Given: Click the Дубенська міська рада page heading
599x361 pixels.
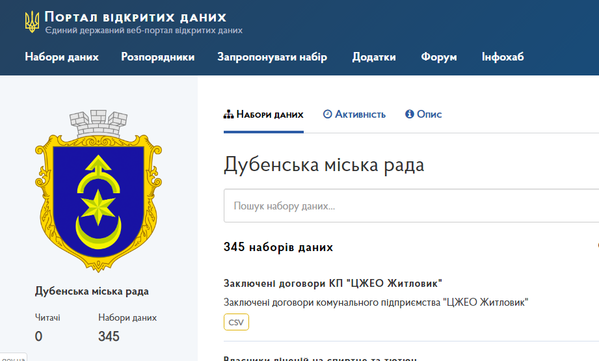Looking at the screenshot, I should [324, 165].
